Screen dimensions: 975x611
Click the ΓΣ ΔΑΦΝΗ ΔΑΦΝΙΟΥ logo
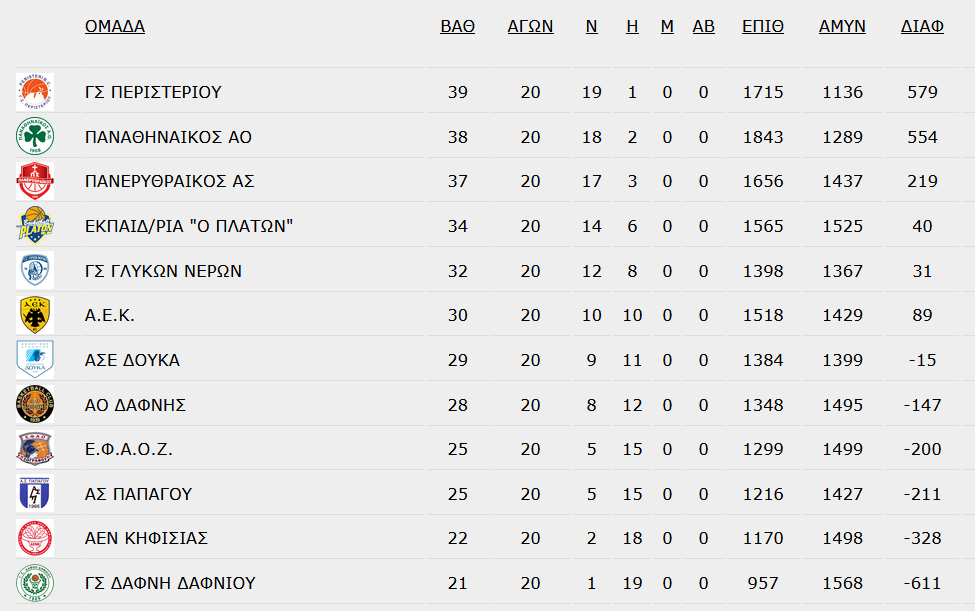(x=35, y=583)
